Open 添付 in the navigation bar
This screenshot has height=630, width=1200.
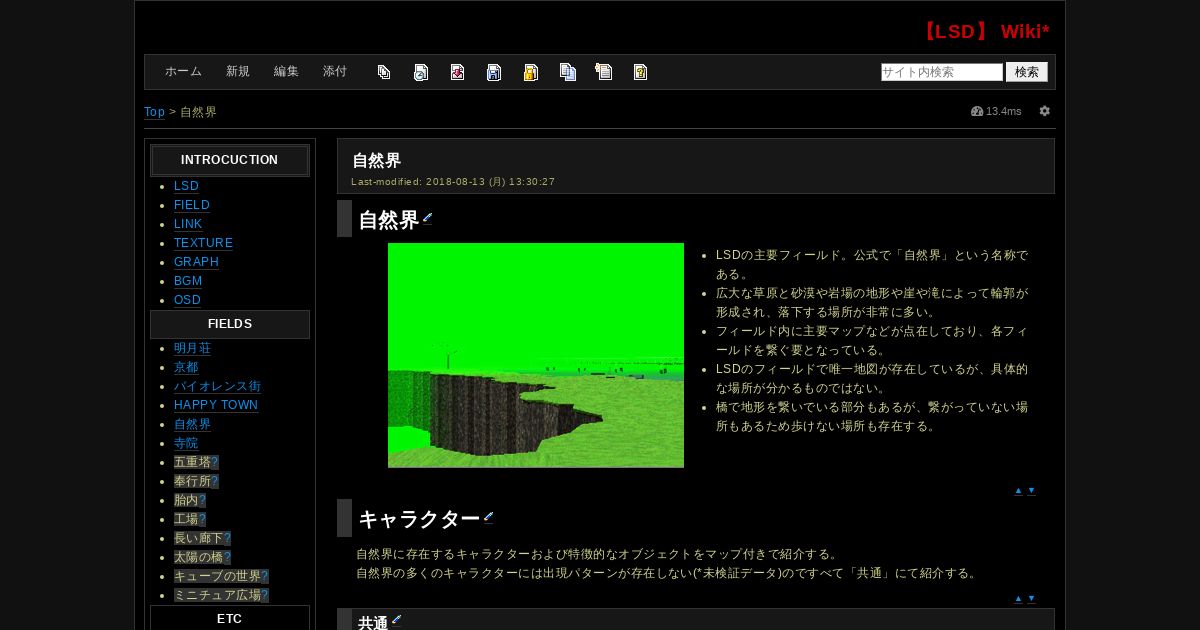pyautogui.click(x=335, y=72)
